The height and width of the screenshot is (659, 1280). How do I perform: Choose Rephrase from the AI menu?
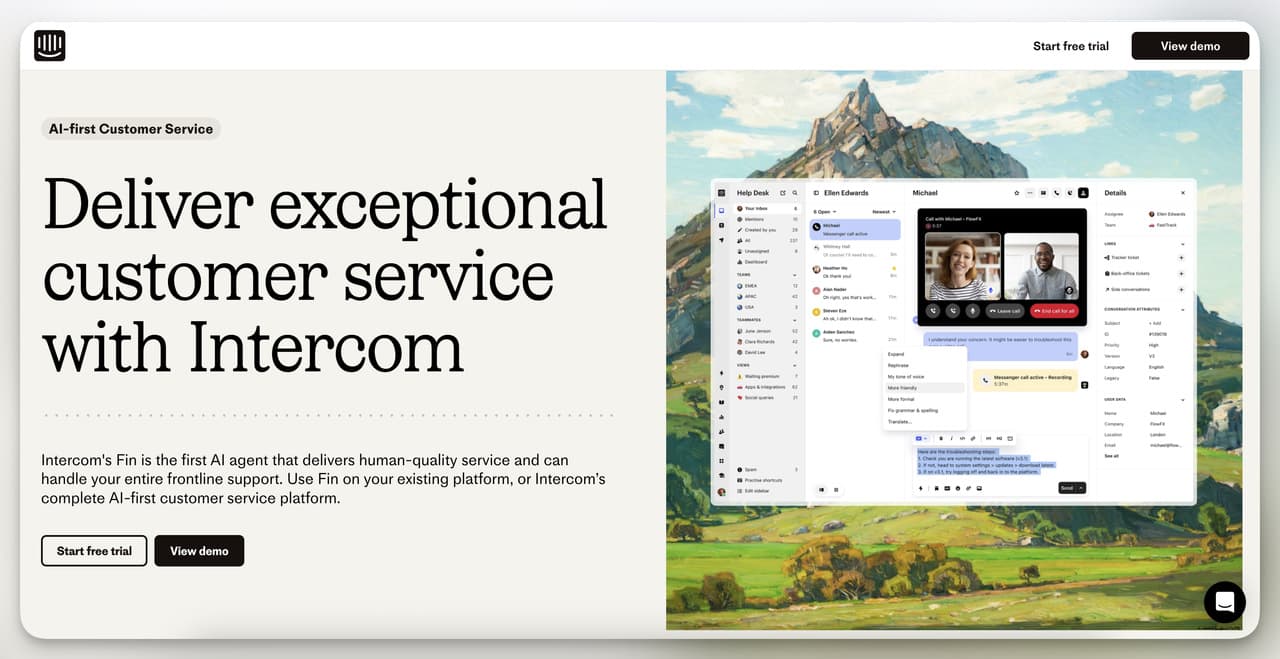pos(898,365)
